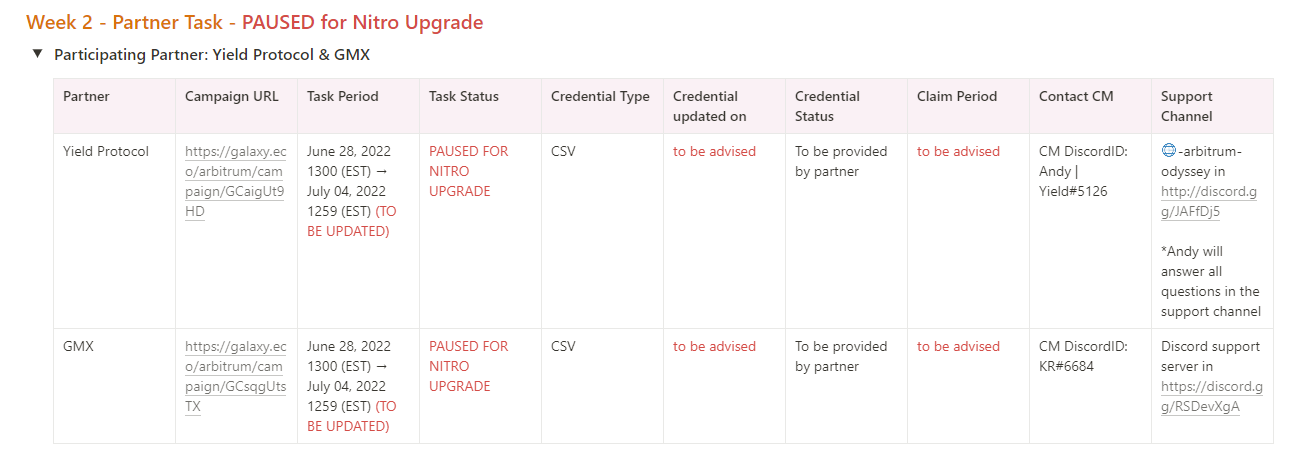
Task: Select the Task Status column header
Action: [464, 97]
